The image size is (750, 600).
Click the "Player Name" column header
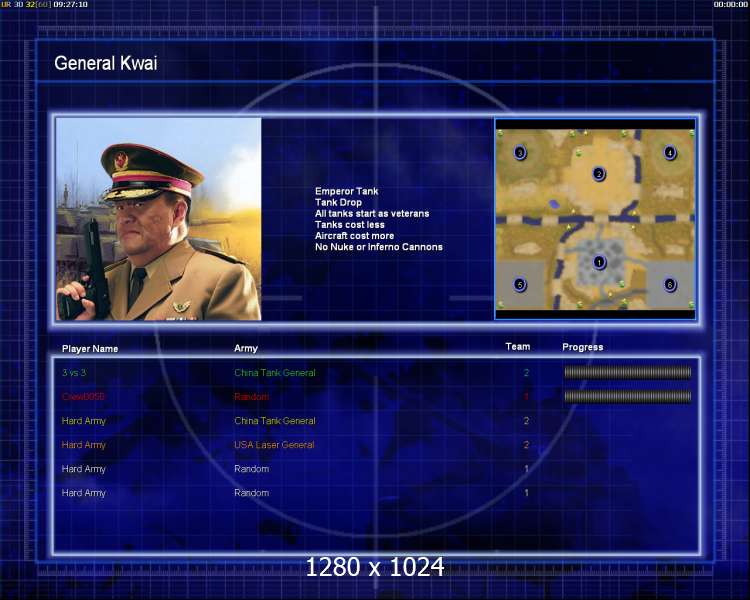click(90, 349)
